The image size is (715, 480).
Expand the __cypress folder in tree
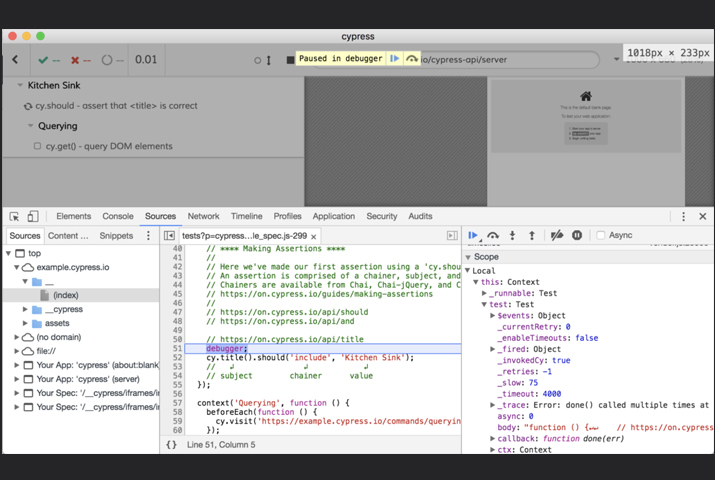tap(26, 310)
